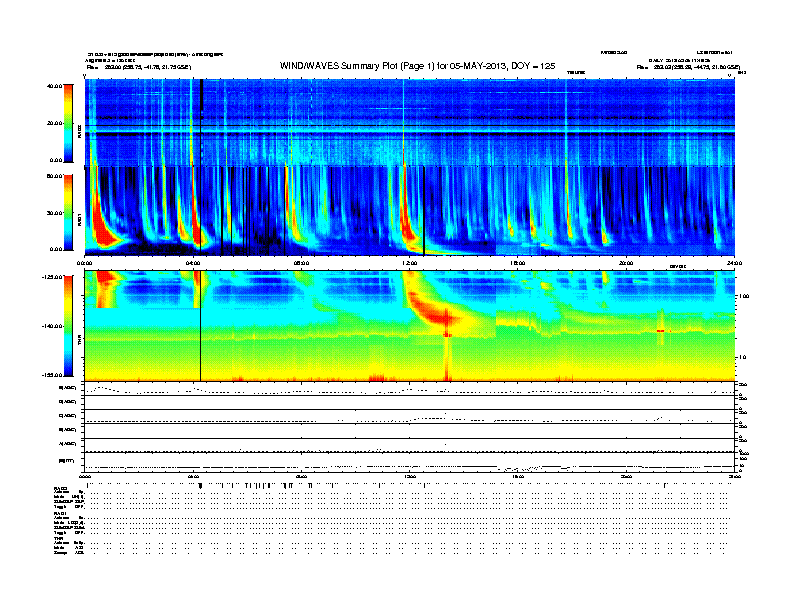The height and width of the screenshot is (612, 792).
Task: Click the right header Pos coordinates line
Action: [x=688, y=67]
